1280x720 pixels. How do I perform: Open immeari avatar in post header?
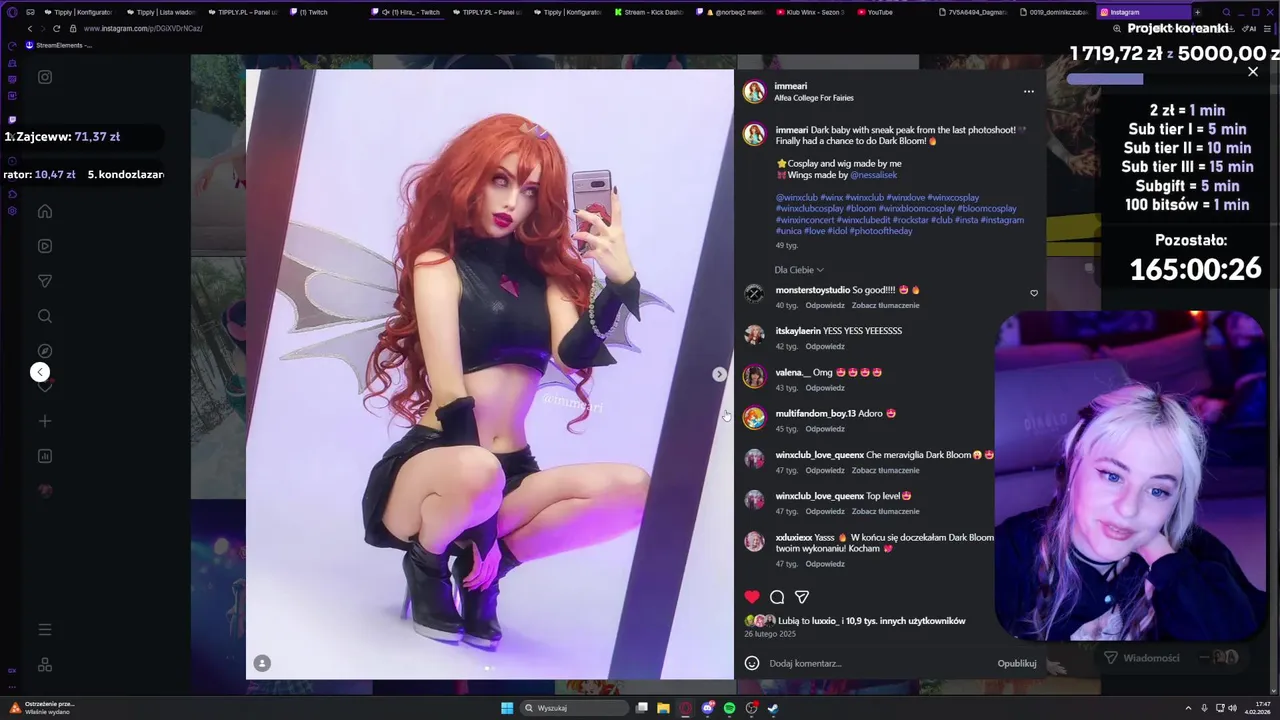pos(754,92)
